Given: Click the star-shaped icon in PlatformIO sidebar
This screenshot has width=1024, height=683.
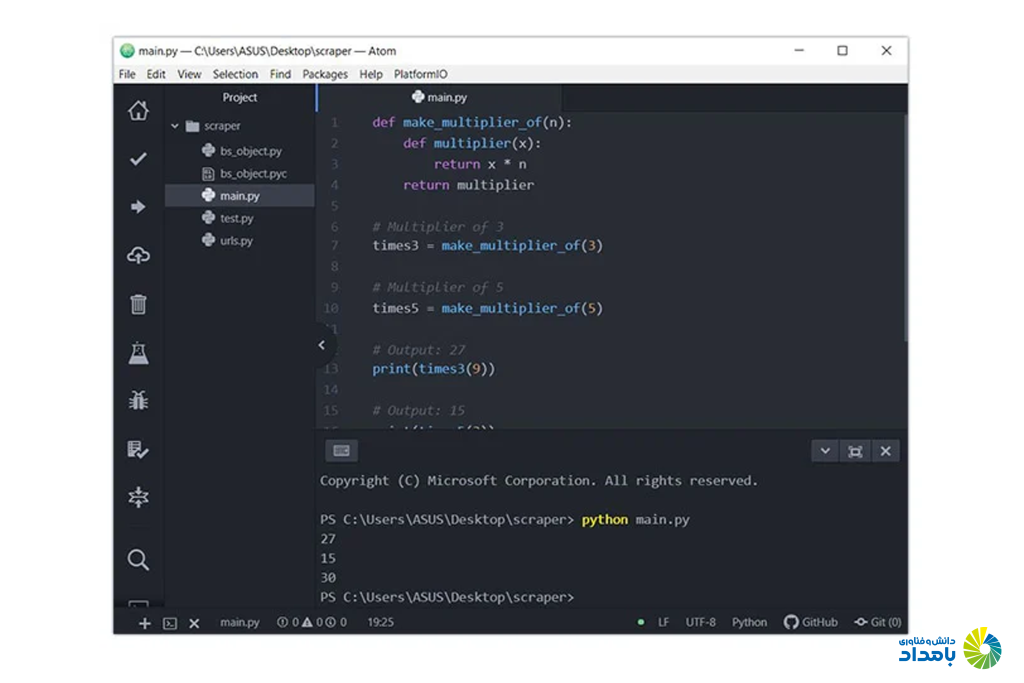Looking at the screenshot, I should point(138,497).
